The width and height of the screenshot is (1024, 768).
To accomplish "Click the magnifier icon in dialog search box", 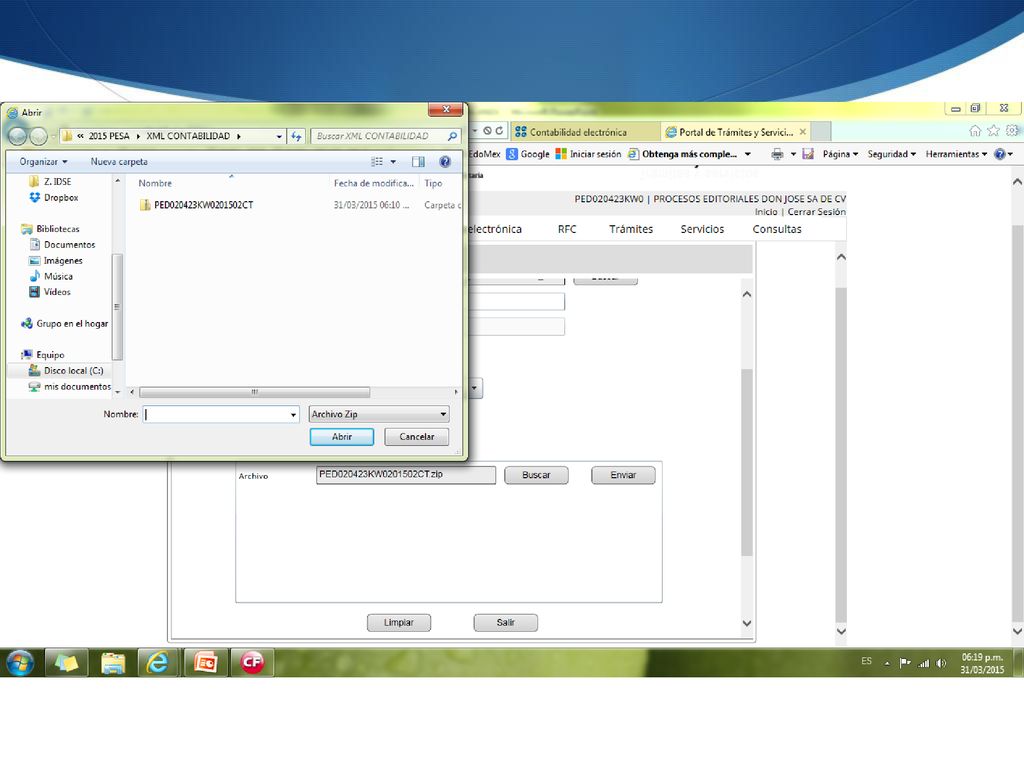I will pos(452,136).
